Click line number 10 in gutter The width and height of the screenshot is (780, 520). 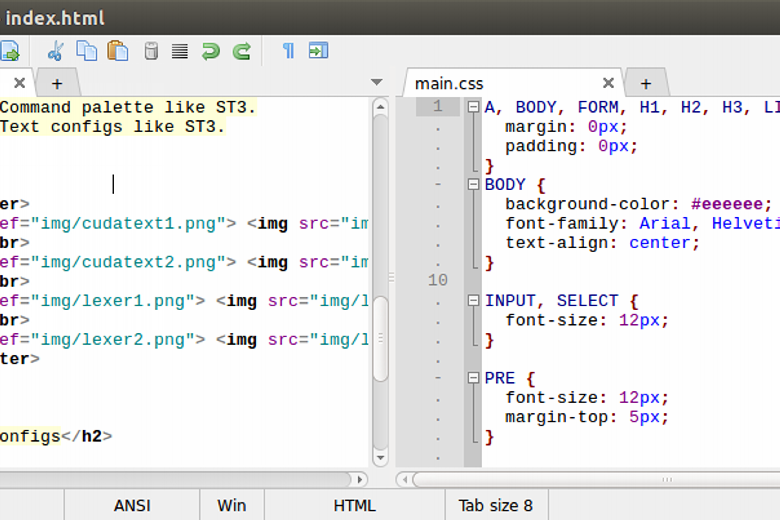click(x=438, y=280)
